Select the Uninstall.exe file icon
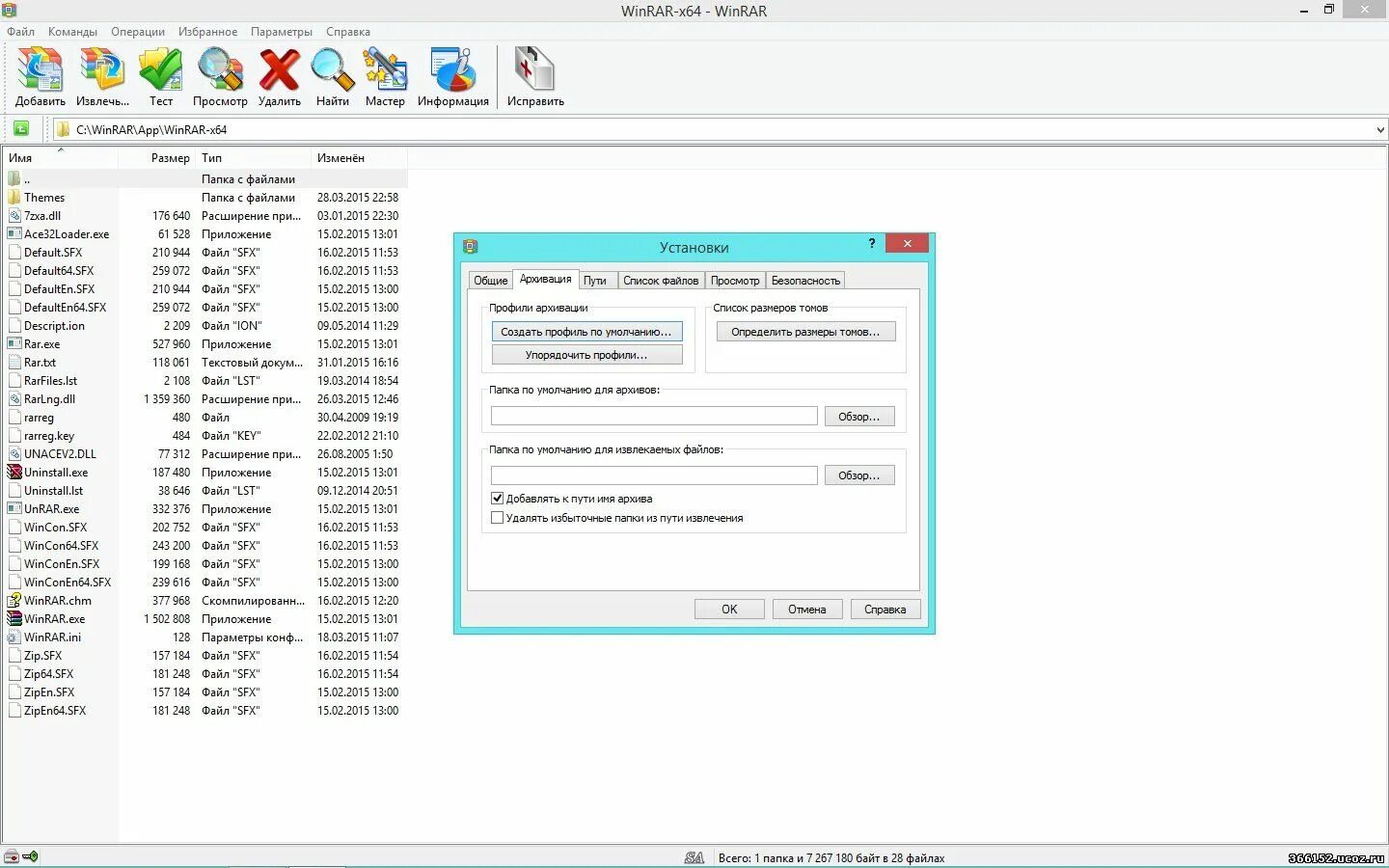Image resolution: width=1389 pixels, height=868 pixels. coord(14,472)
